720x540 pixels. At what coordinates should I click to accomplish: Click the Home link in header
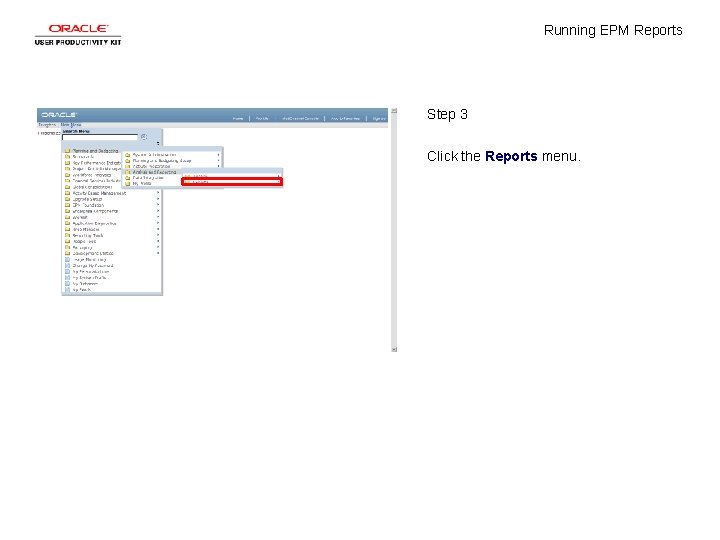pos(238,118)
